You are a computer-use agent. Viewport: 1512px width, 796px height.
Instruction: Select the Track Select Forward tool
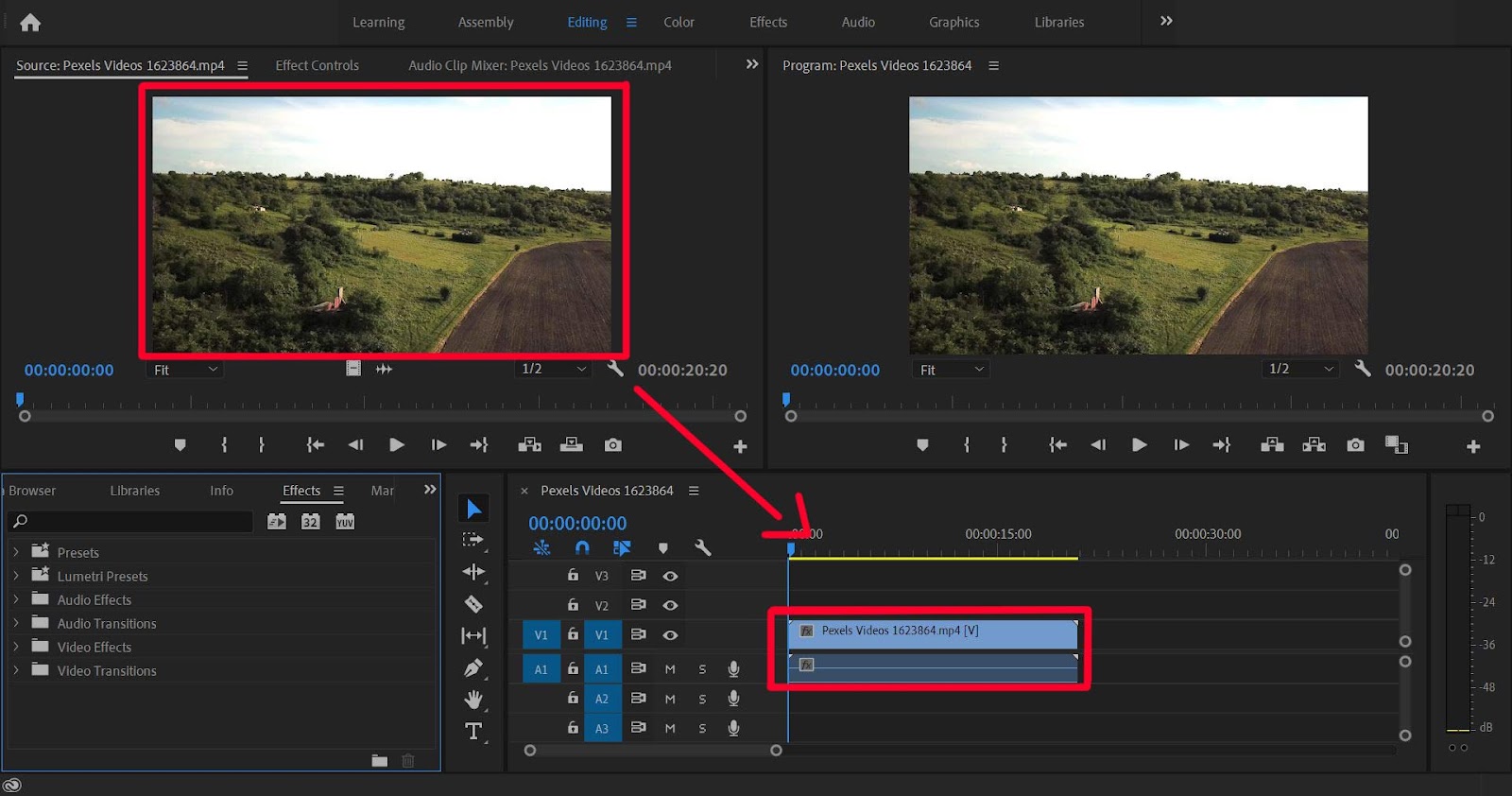coord(472,540)
